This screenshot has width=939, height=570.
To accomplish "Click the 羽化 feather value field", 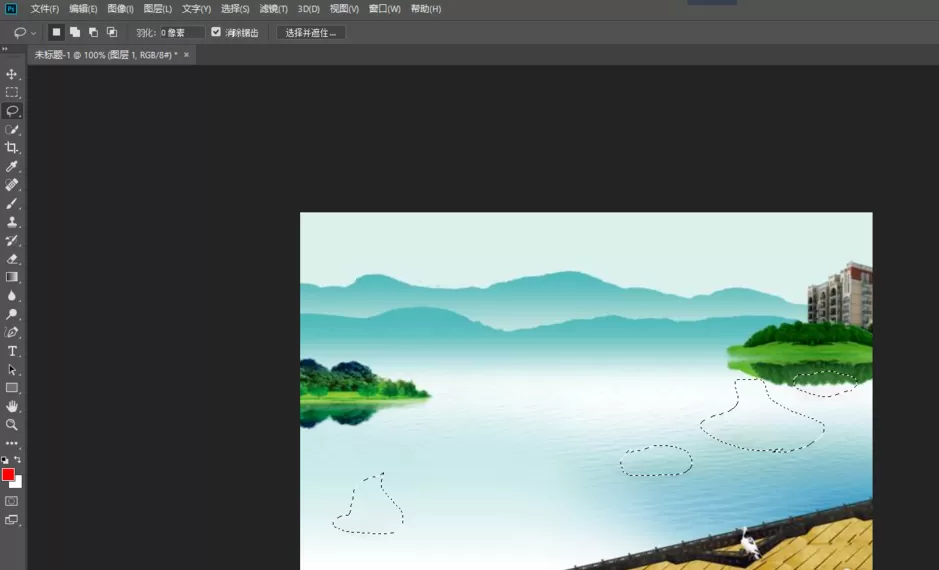I will pyautogui.click(x=182, y=32).
